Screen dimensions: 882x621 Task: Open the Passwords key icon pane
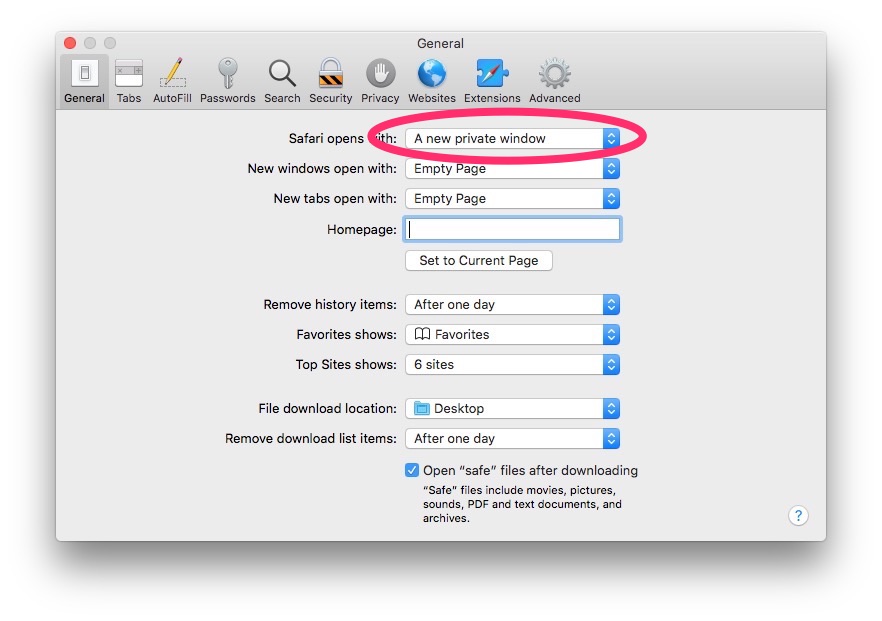pos(228,81)
